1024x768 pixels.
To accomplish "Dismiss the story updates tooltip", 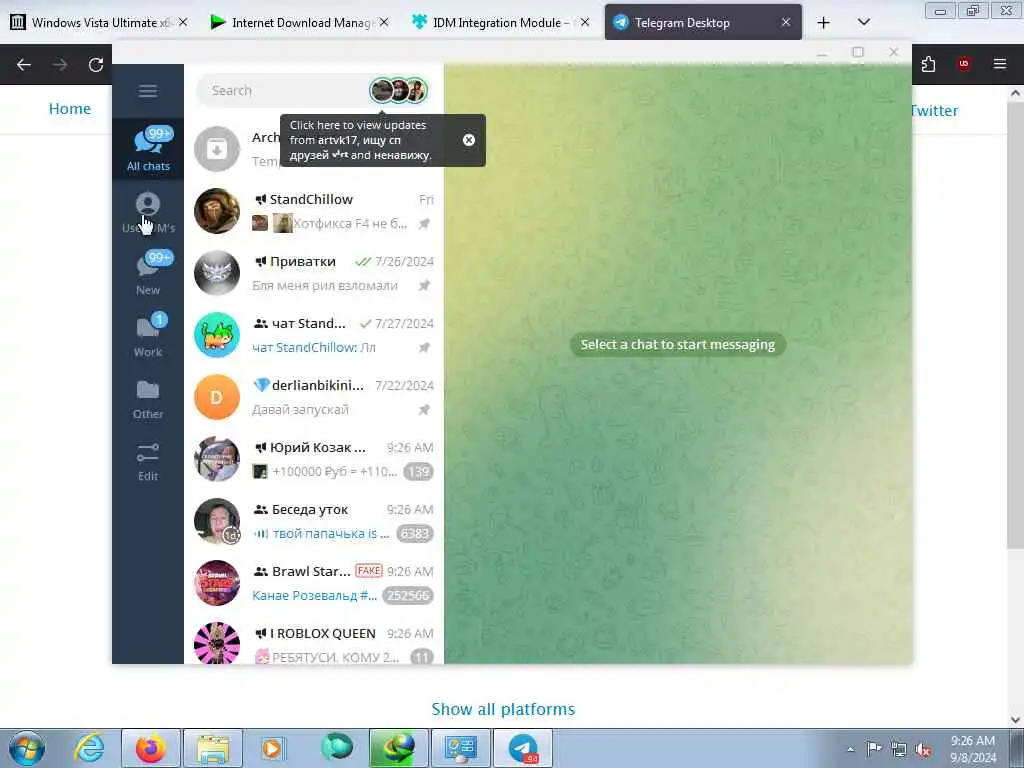I will [469, 140].
